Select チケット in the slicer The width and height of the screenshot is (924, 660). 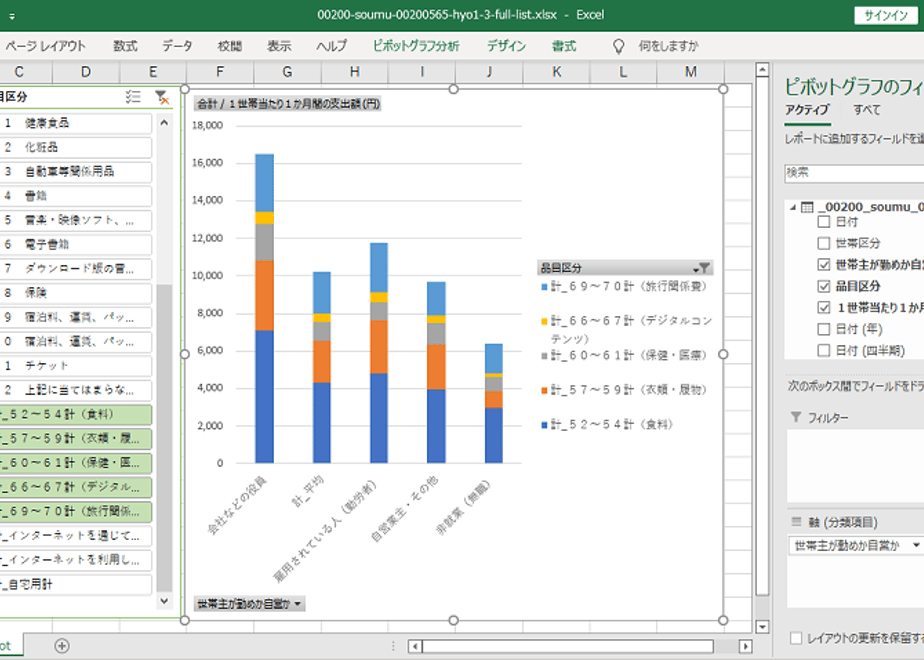click(75, 365)
